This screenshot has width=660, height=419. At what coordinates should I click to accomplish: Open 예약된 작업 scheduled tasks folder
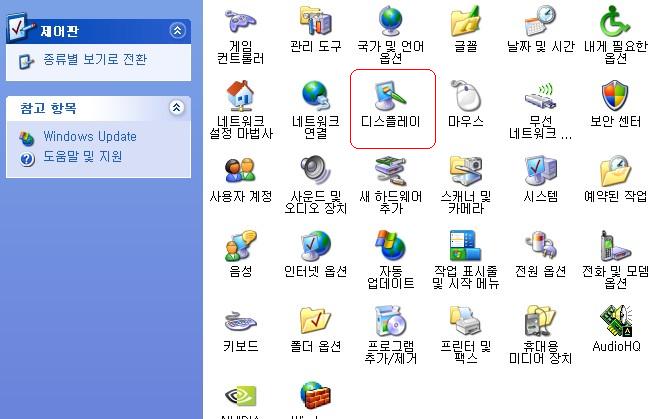click(615, 170)
